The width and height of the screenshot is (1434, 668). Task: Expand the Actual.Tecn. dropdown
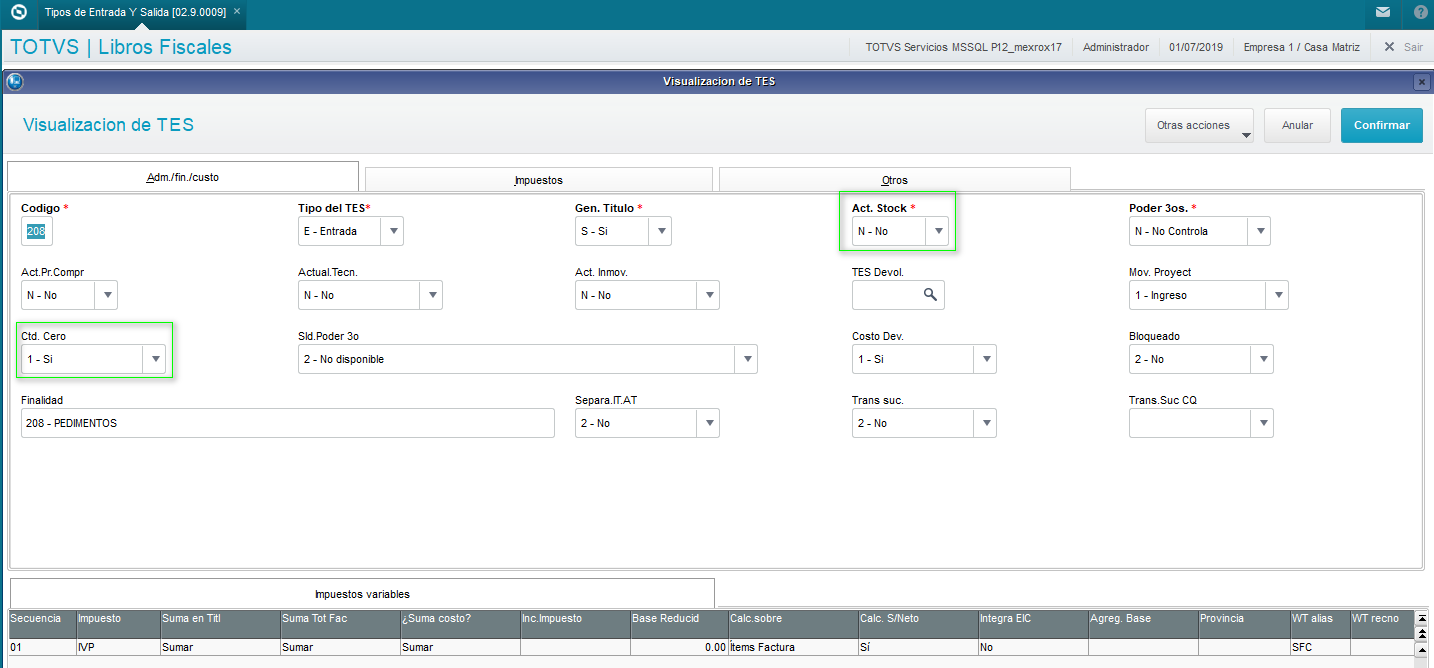click(x=432, y=295)
